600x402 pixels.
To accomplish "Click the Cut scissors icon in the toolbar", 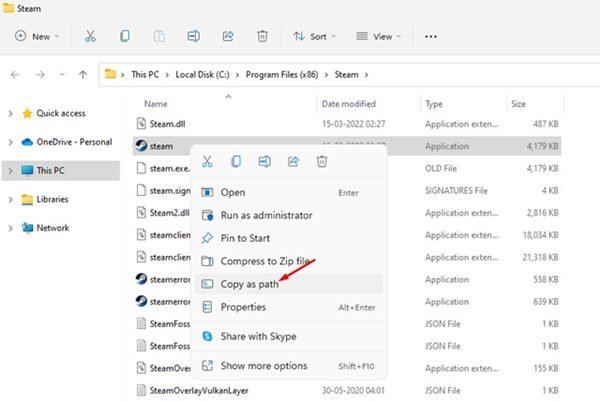I will point(90,36).
